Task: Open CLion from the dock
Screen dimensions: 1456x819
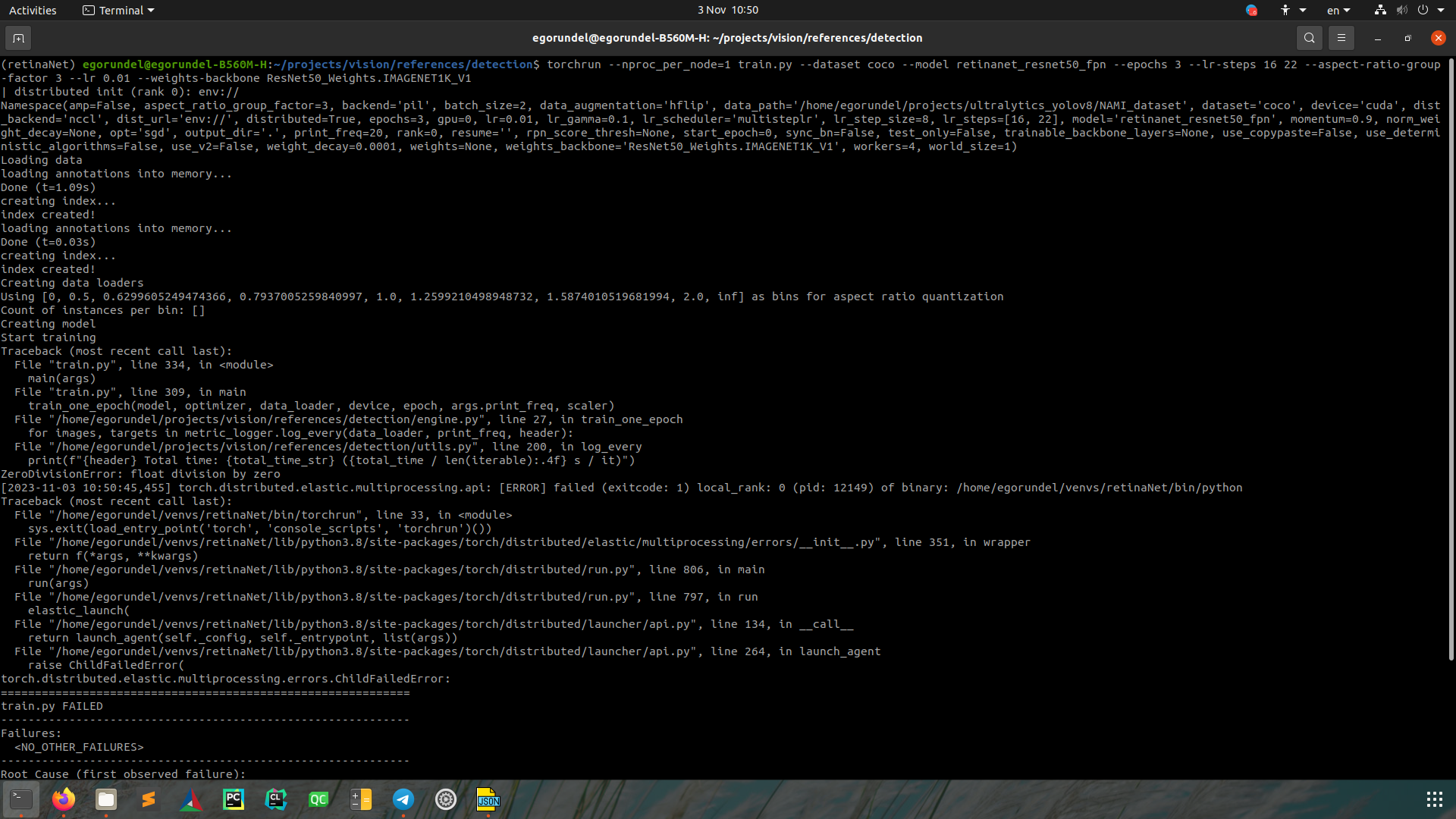Action: pyautogui.click(x=276, y=799)
